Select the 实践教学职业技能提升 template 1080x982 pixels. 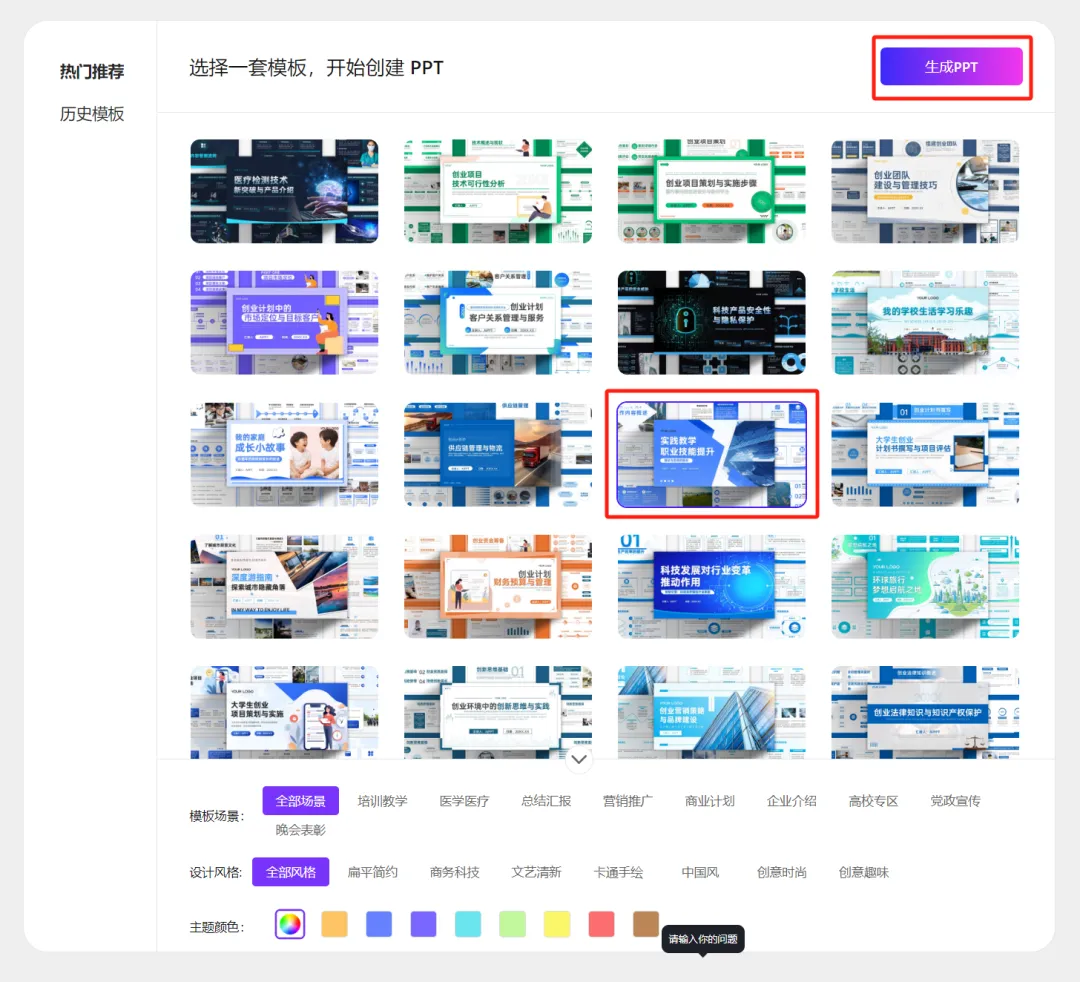711,455
